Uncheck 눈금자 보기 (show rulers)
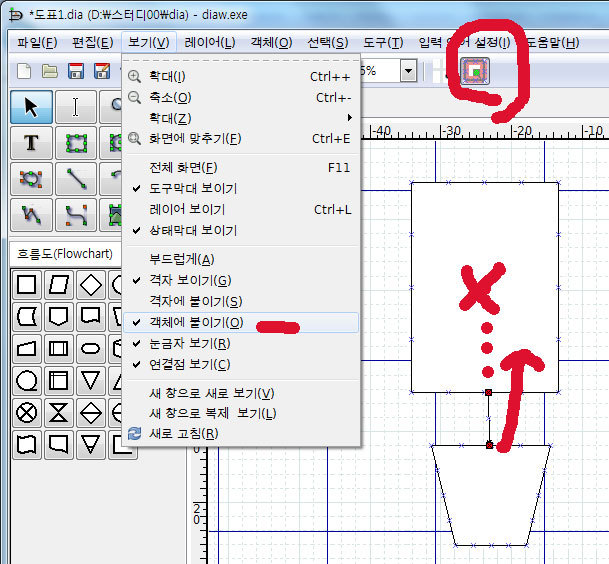 pos(189,343)
